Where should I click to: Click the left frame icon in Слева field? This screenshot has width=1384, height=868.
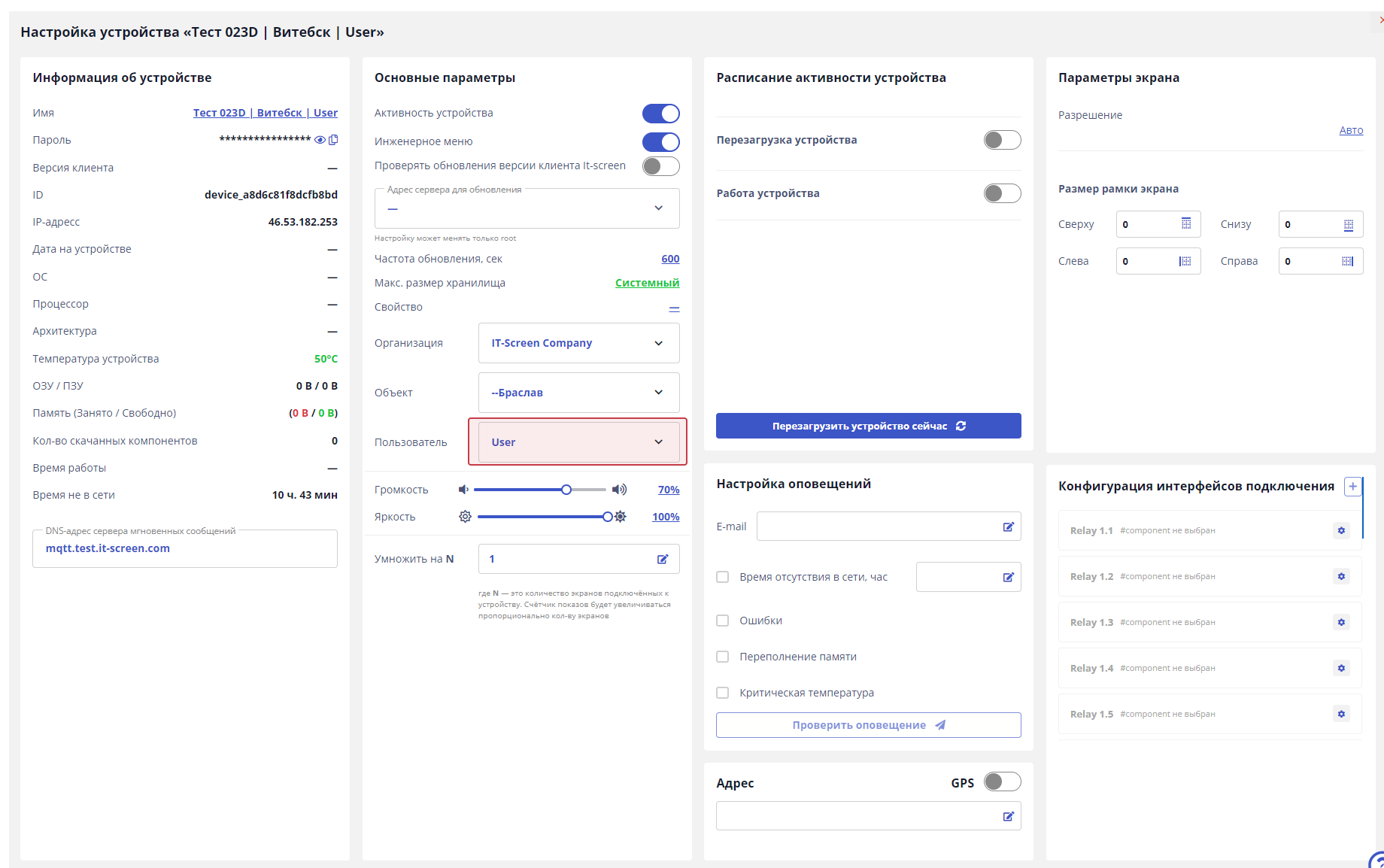click(1185, 261)
